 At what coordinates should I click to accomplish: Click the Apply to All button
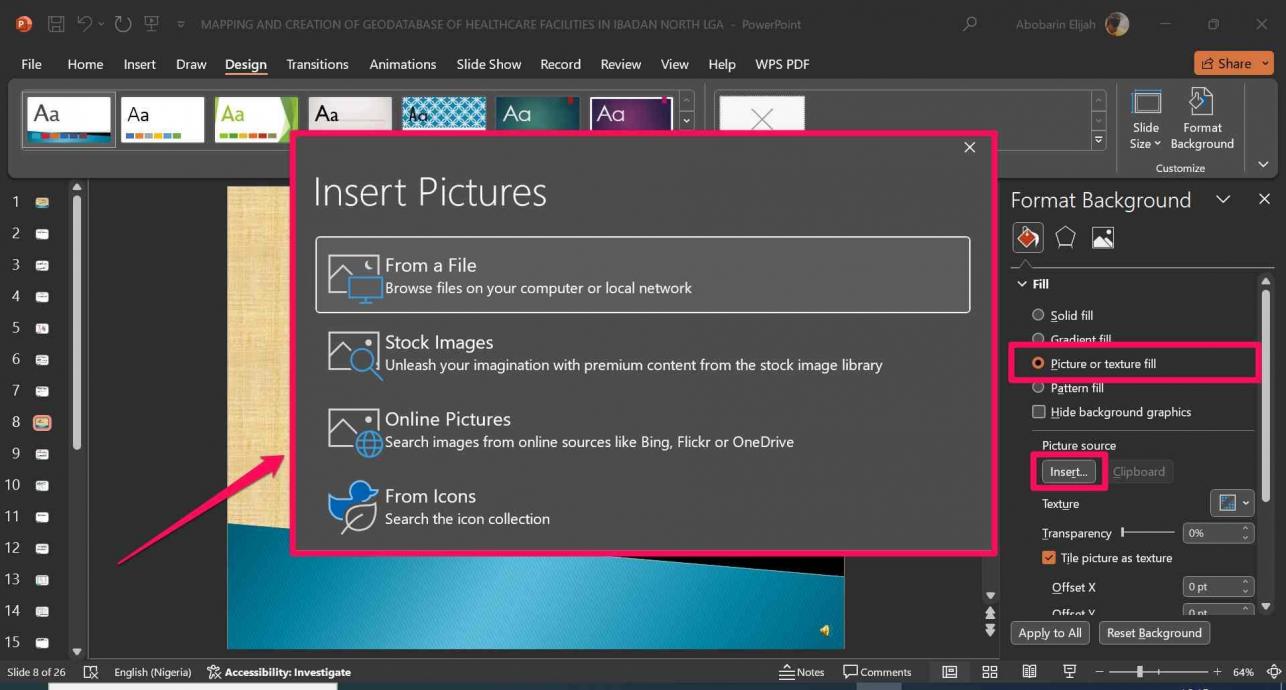coord(1049,633)
